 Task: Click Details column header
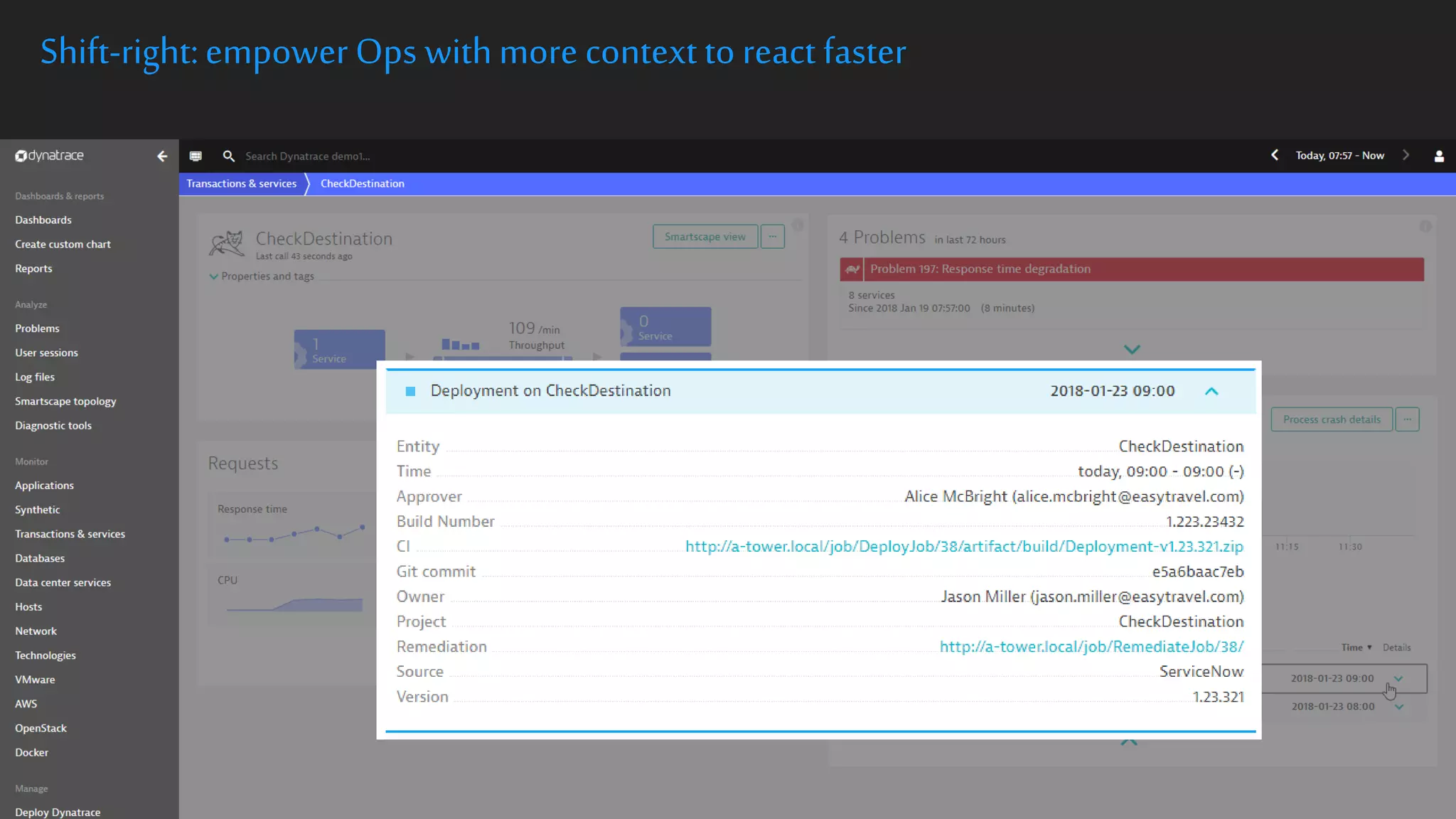pos(1396,648)
